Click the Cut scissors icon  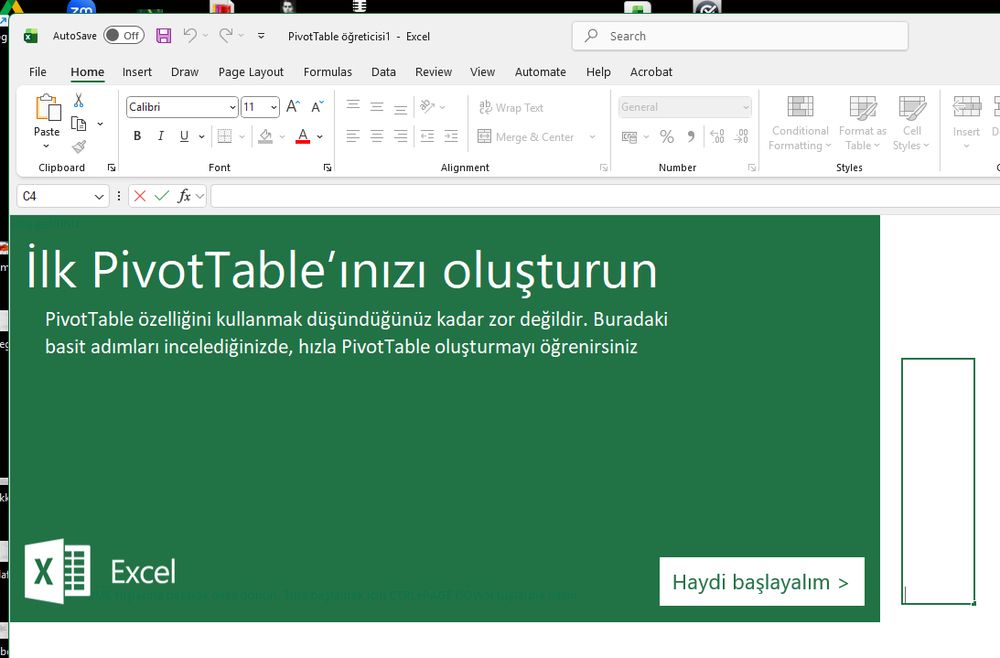(78, 101)
